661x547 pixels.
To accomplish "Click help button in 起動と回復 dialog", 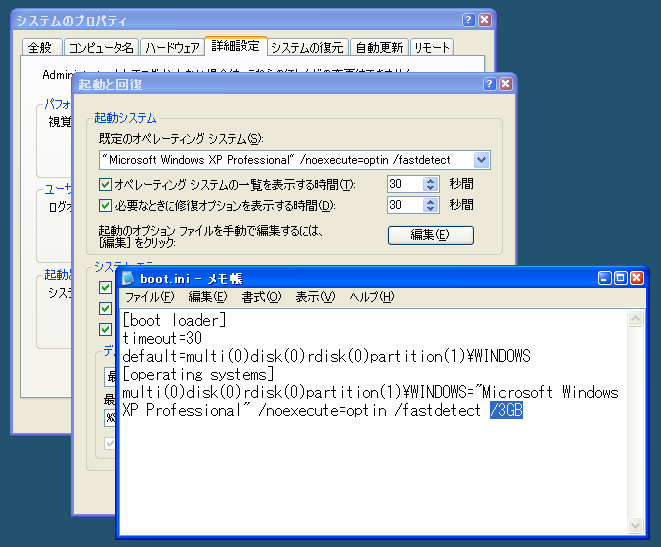I will pyautogui.click(x=489, y=84).
